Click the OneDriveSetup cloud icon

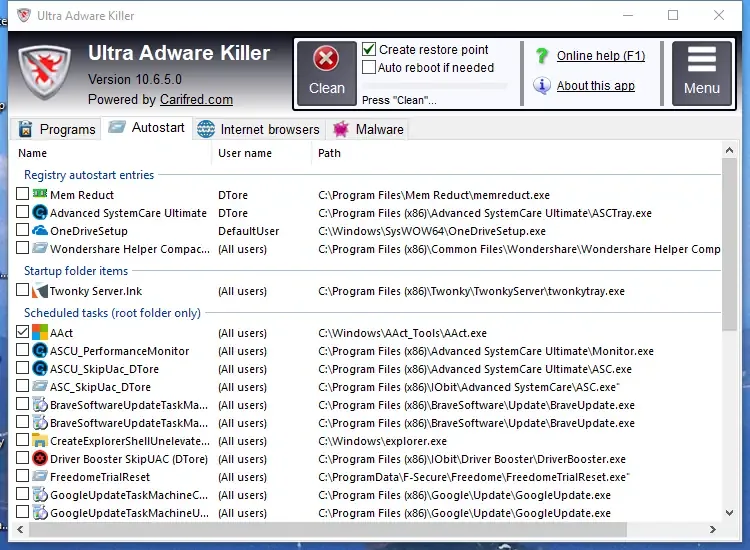click(x=40, y=230)
